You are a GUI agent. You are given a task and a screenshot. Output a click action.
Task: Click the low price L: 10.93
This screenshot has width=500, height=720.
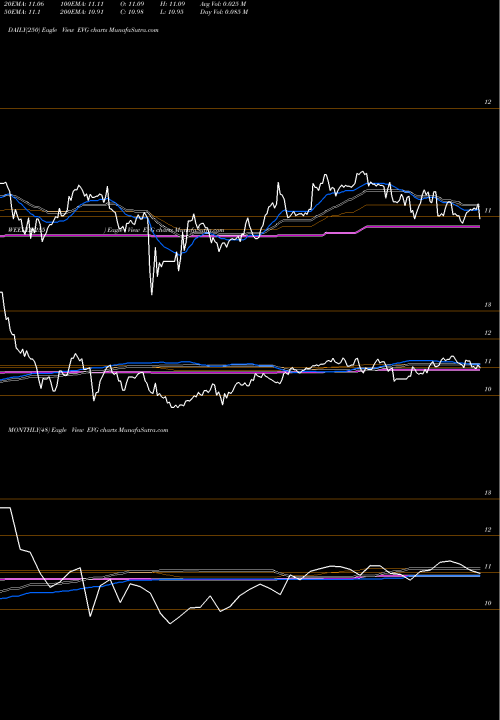pos(172,12)
